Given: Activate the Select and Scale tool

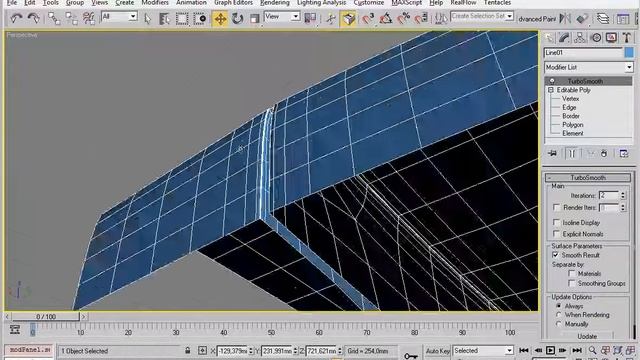Looking at the screenshot, I should pos(255,18).
